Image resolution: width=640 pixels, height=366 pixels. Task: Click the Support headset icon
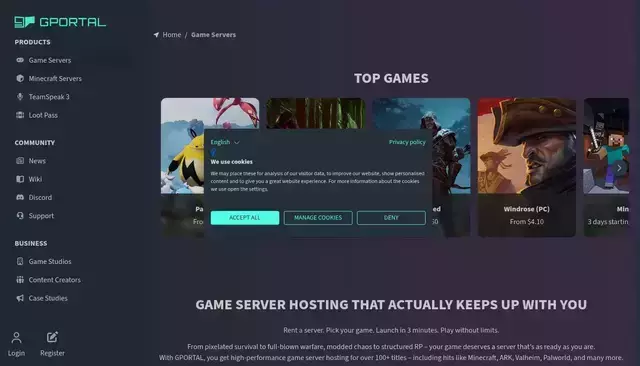[x=20, y=215]
